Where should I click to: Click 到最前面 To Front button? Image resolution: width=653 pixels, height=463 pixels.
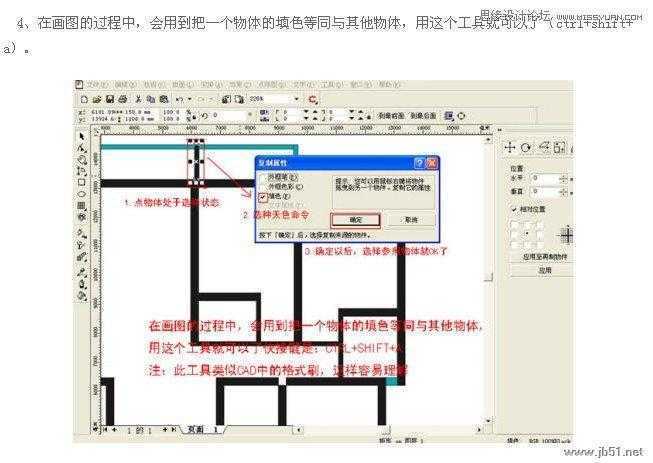tap(391, 116)
